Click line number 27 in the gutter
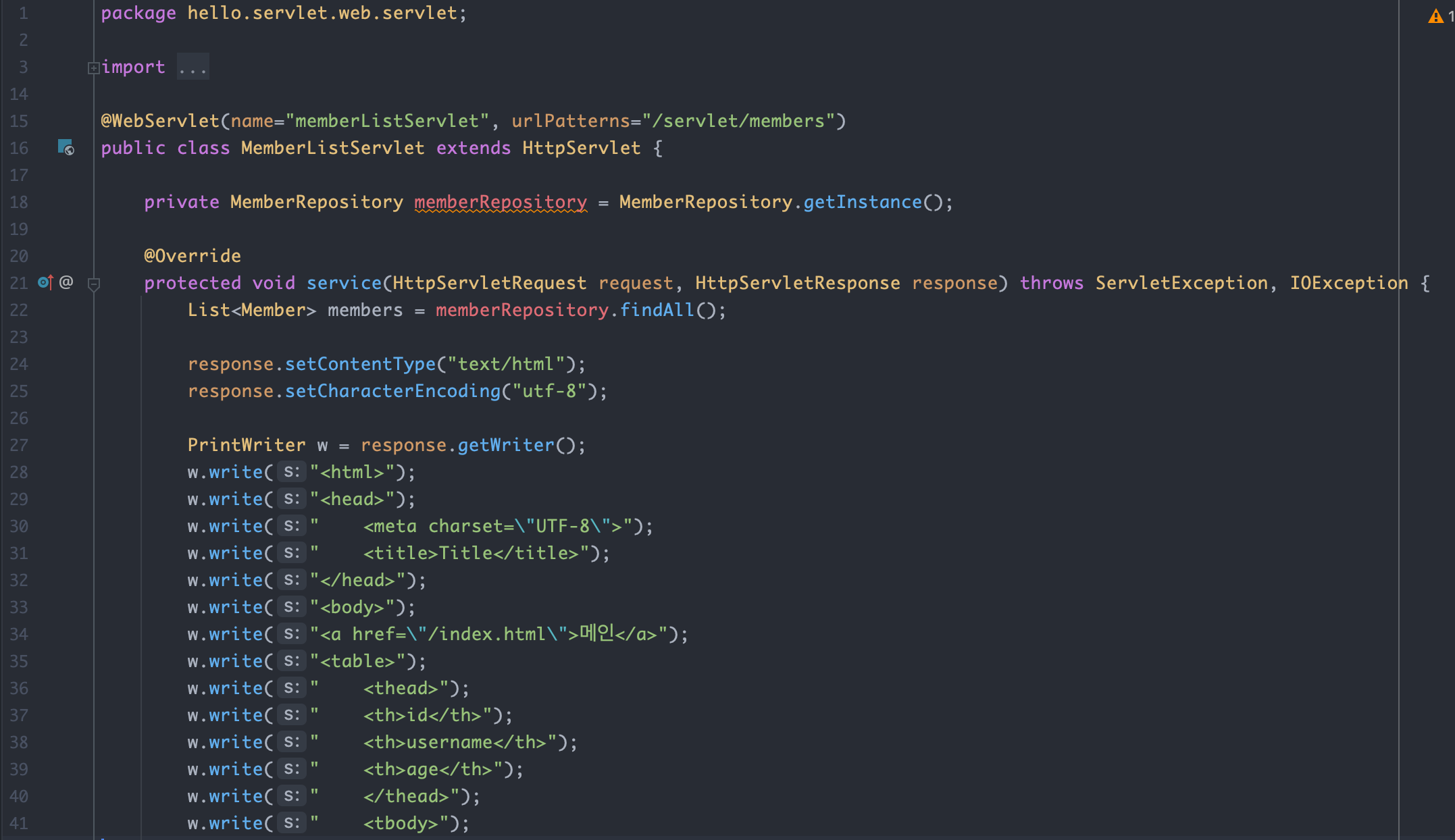1455x840 pixels. click(19, 445)
